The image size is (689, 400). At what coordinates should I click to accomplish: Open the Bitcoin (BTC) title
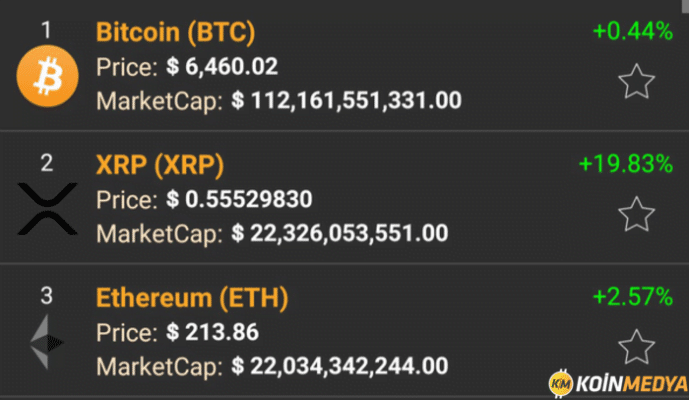point(176,32)
